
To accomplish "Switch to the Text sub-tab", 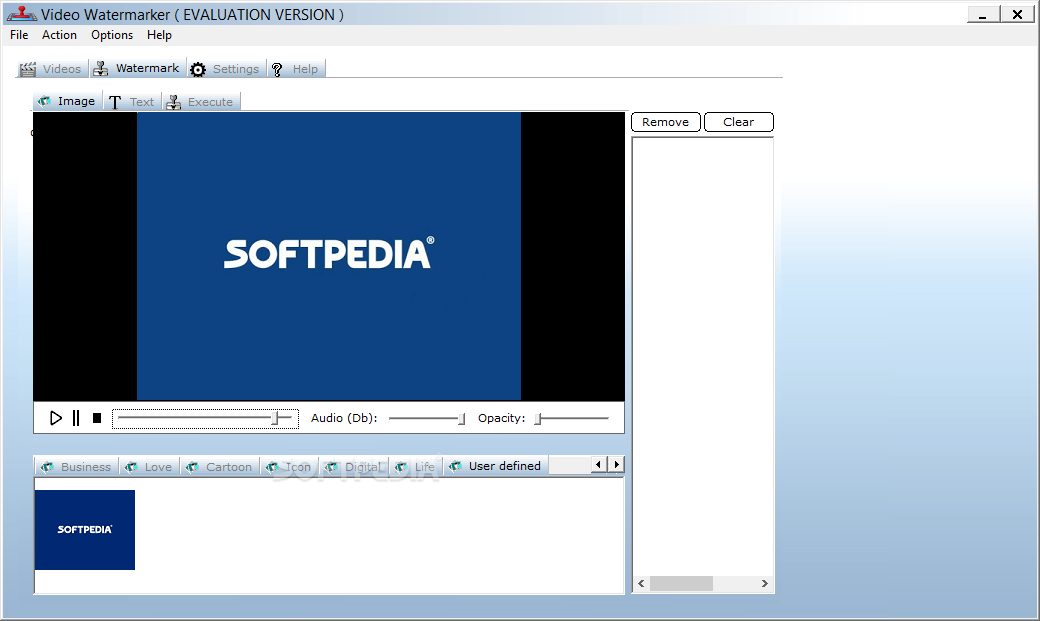I will point(132,102).
